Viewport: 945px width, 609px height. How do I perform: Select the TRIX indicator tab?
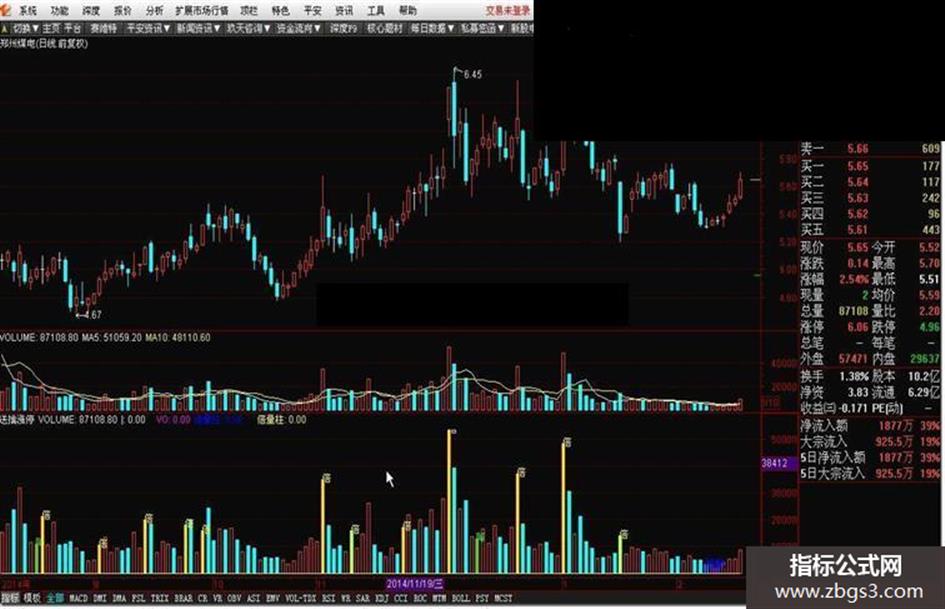[160, 598]
